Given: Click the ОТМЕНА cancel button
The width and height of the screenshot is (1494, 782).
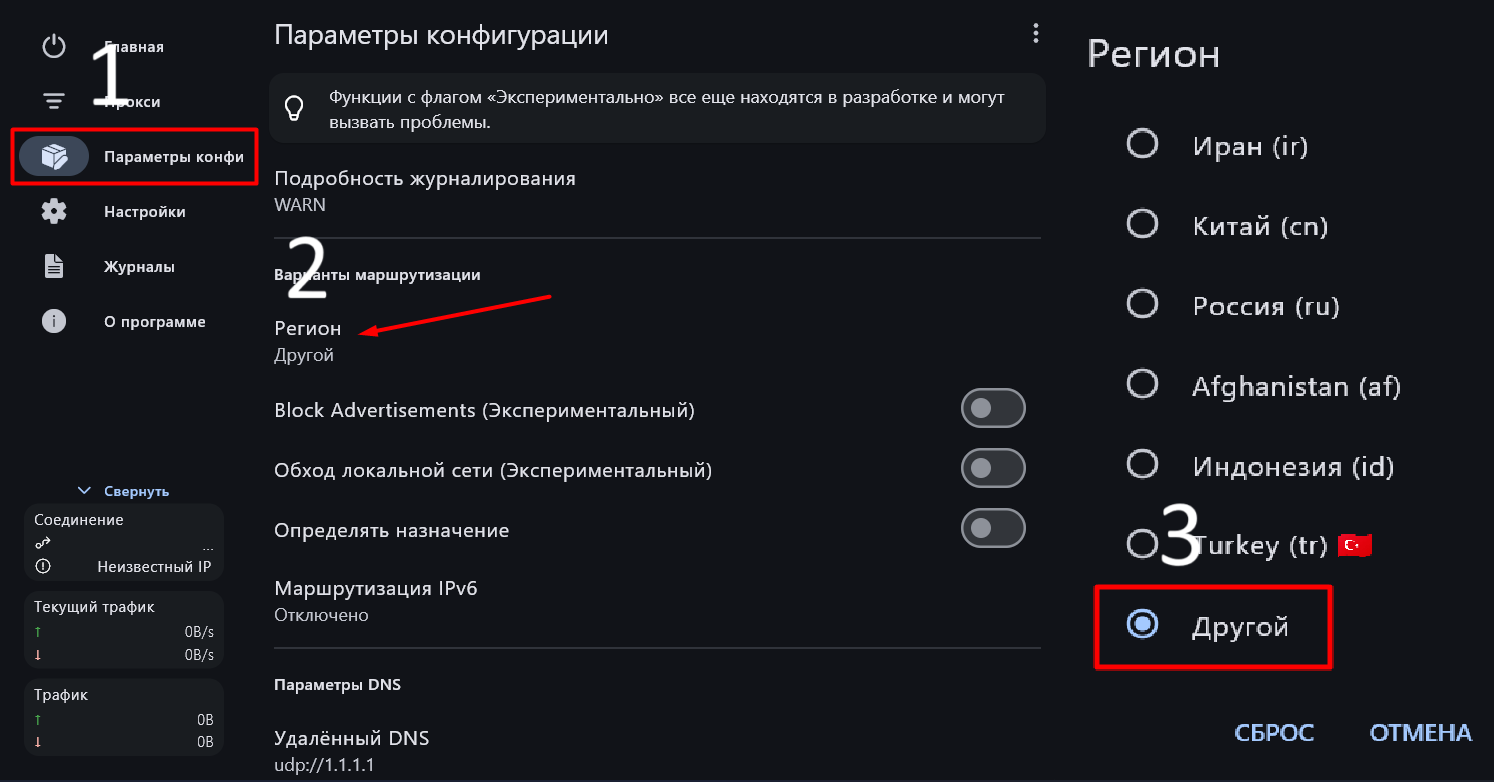Looking at the screenshot, I should tap(1420, 733).
